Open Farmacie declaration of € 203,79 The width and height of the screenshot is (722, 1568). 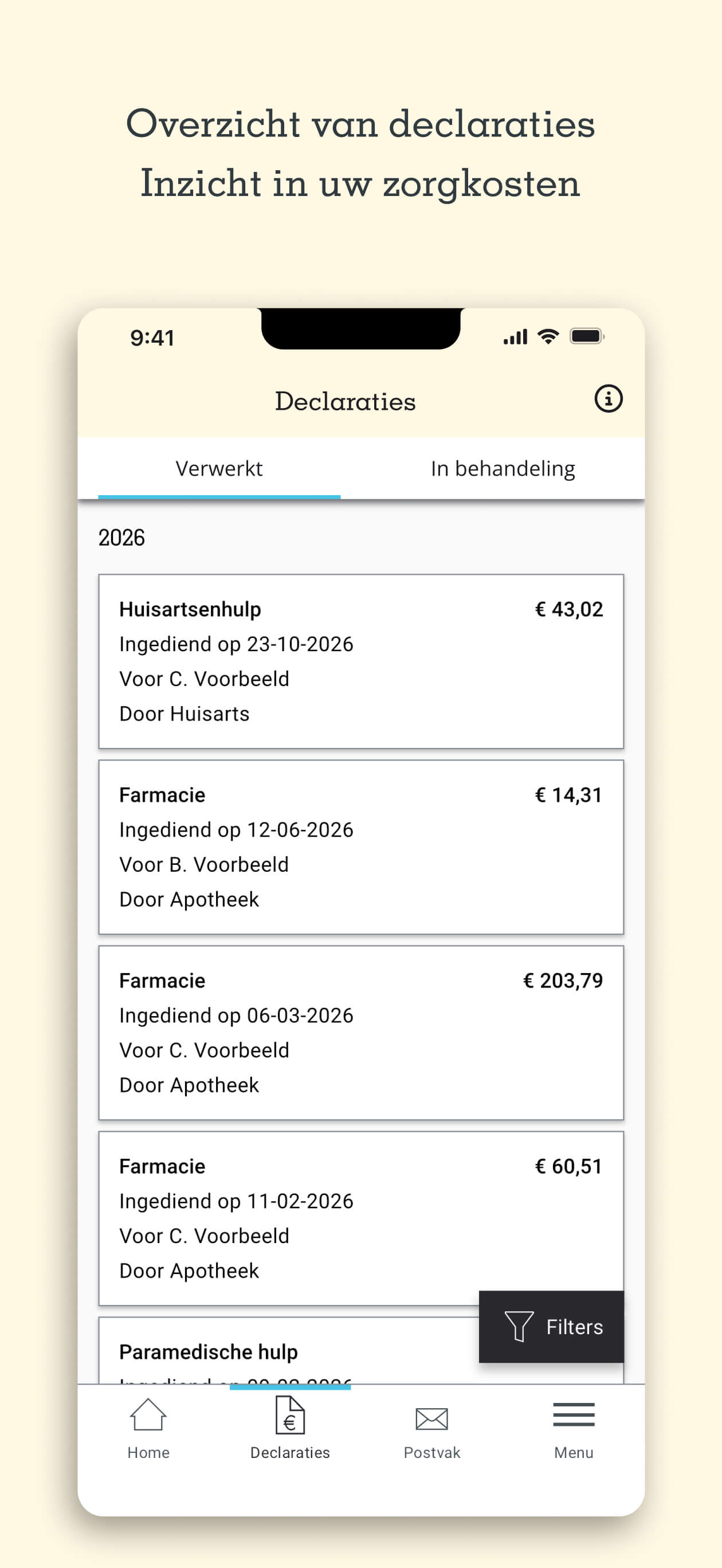point(361,1032)
